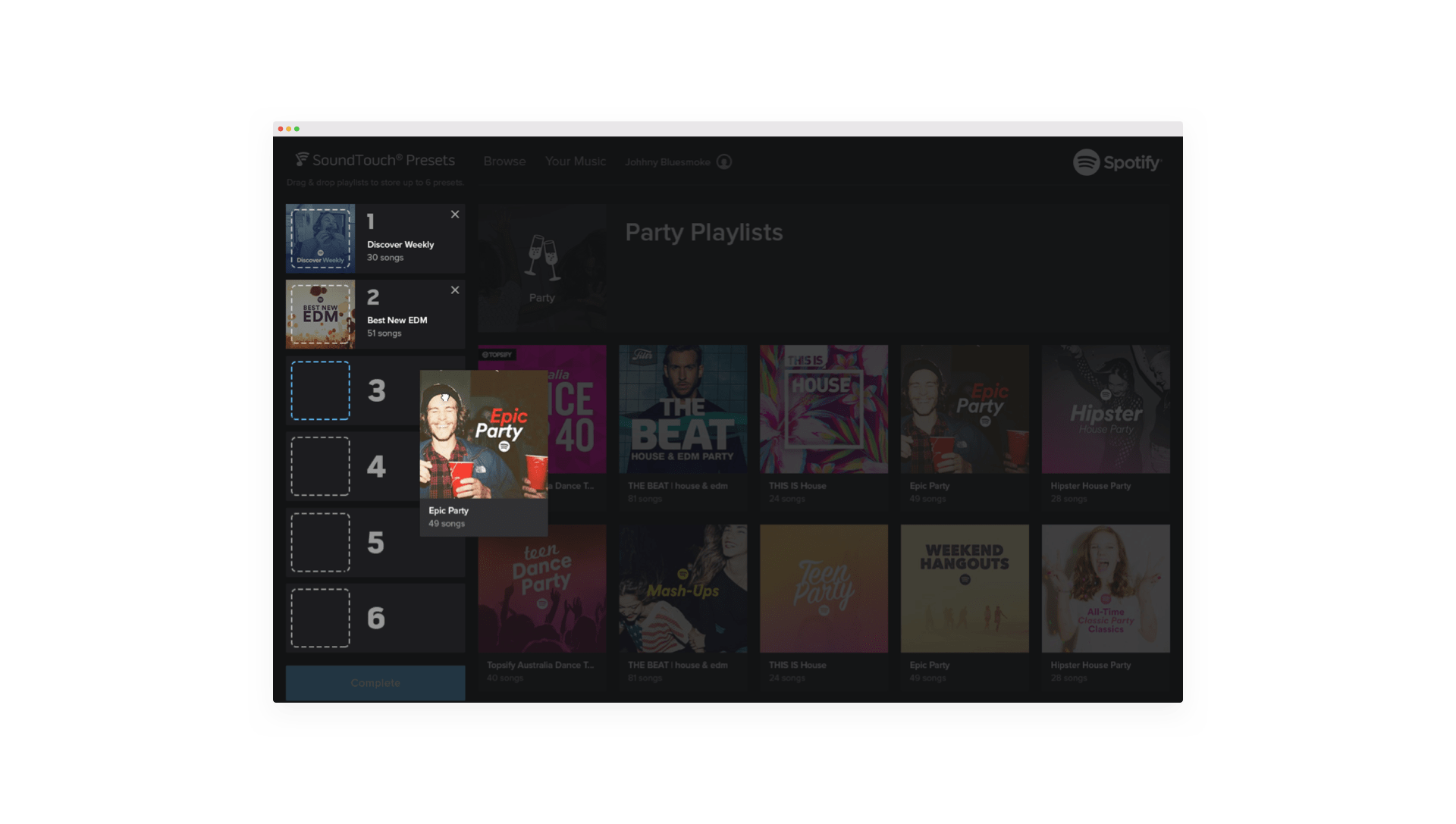Open THE BEAT house & edm cover in first row

[x=683, y=409]
